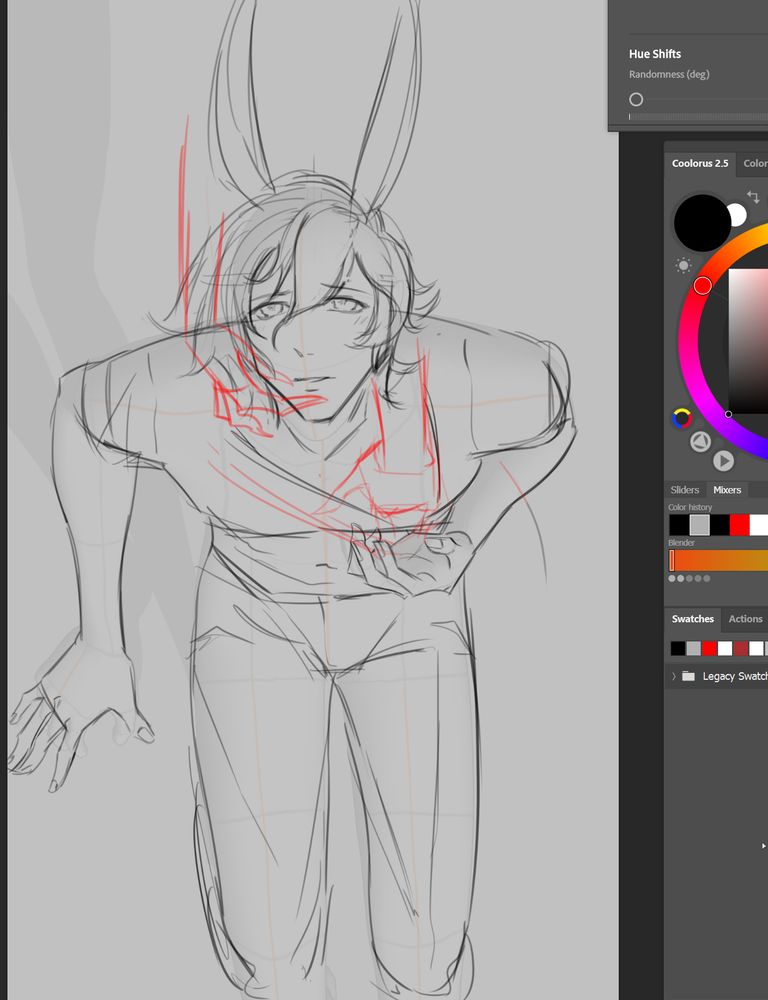768x1000 pixels.
Task: Swap foreground and background colors in Coolorus
Action: (753, 196)
